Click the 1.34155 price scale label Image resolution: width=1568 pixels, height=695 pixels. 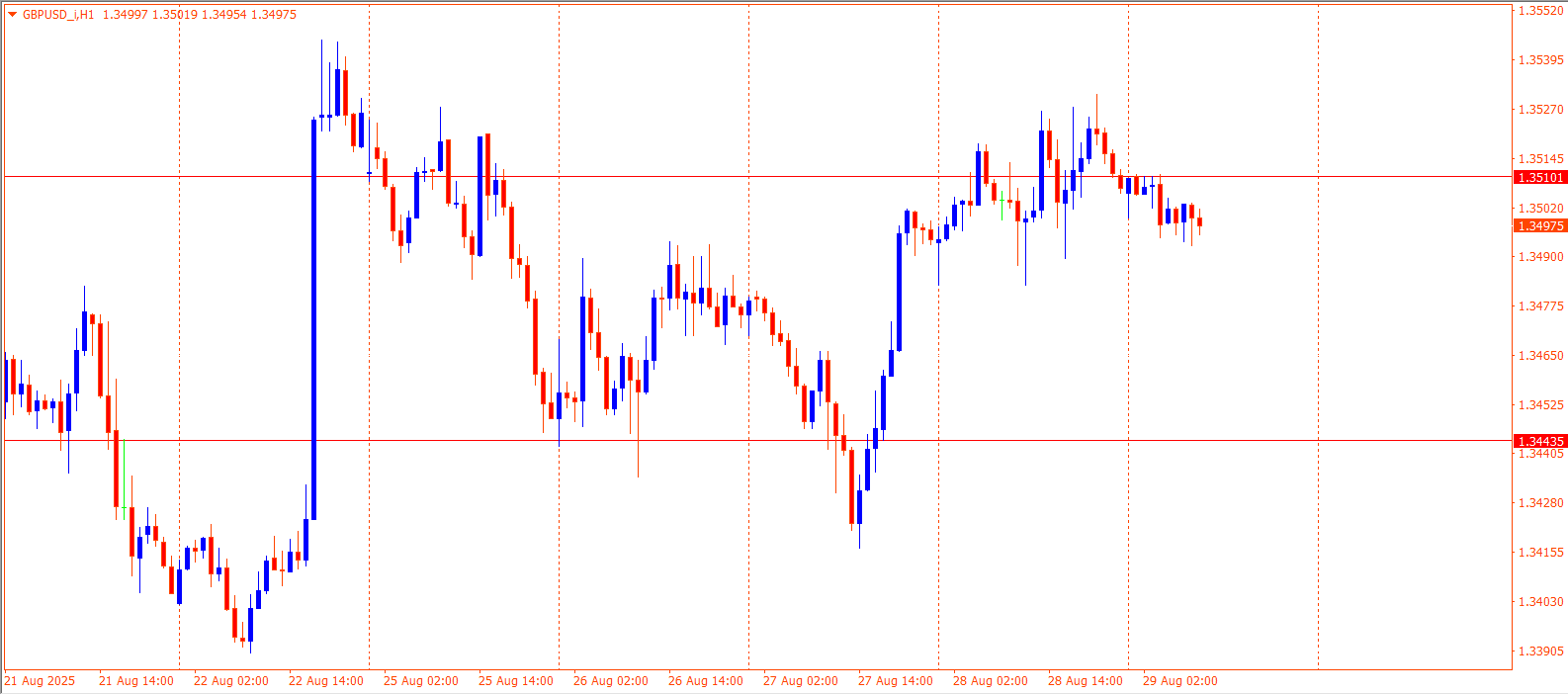tap(1540, 553)
